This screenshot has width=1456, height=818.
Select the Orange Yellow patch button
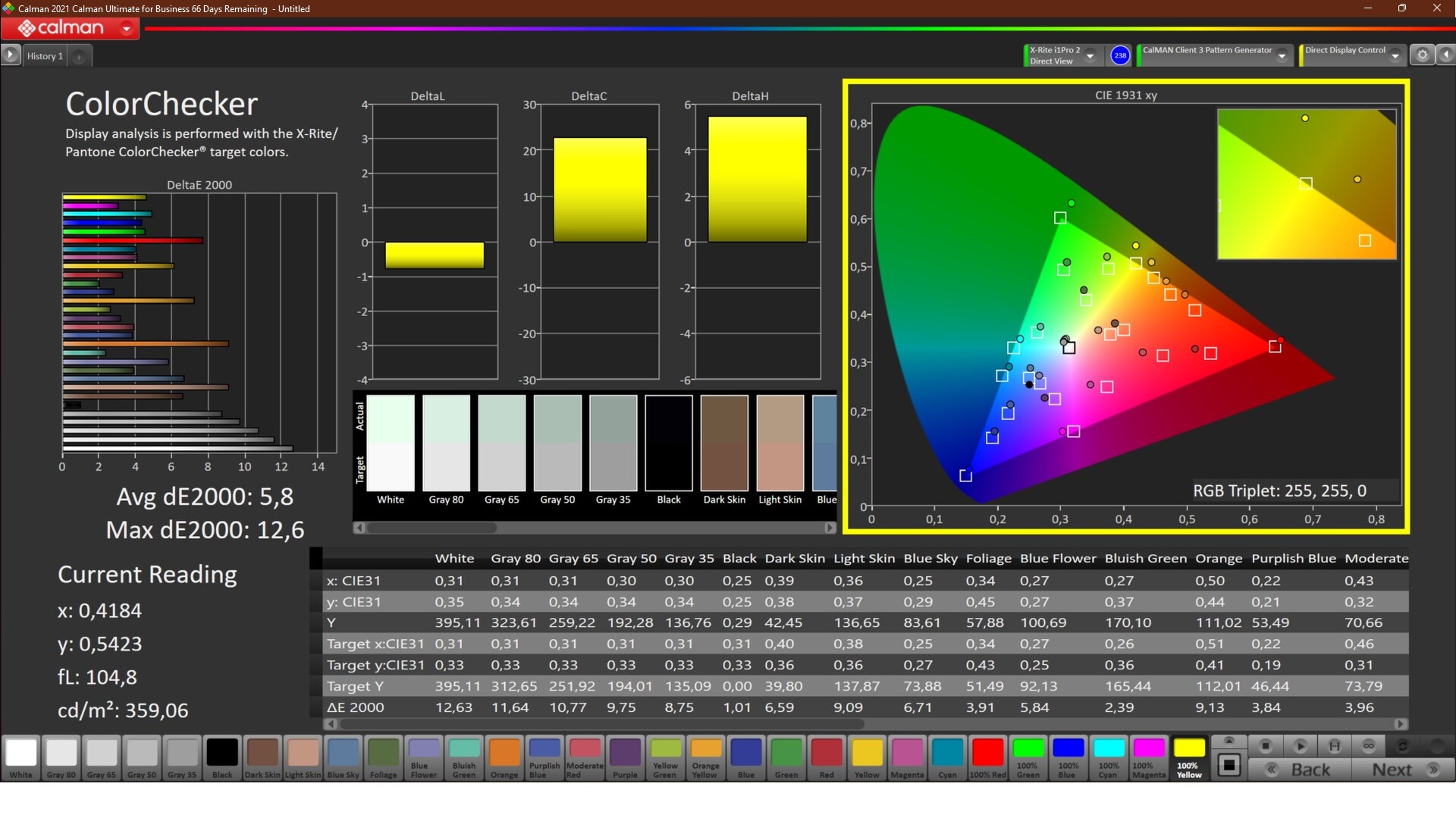pos(705,757)
